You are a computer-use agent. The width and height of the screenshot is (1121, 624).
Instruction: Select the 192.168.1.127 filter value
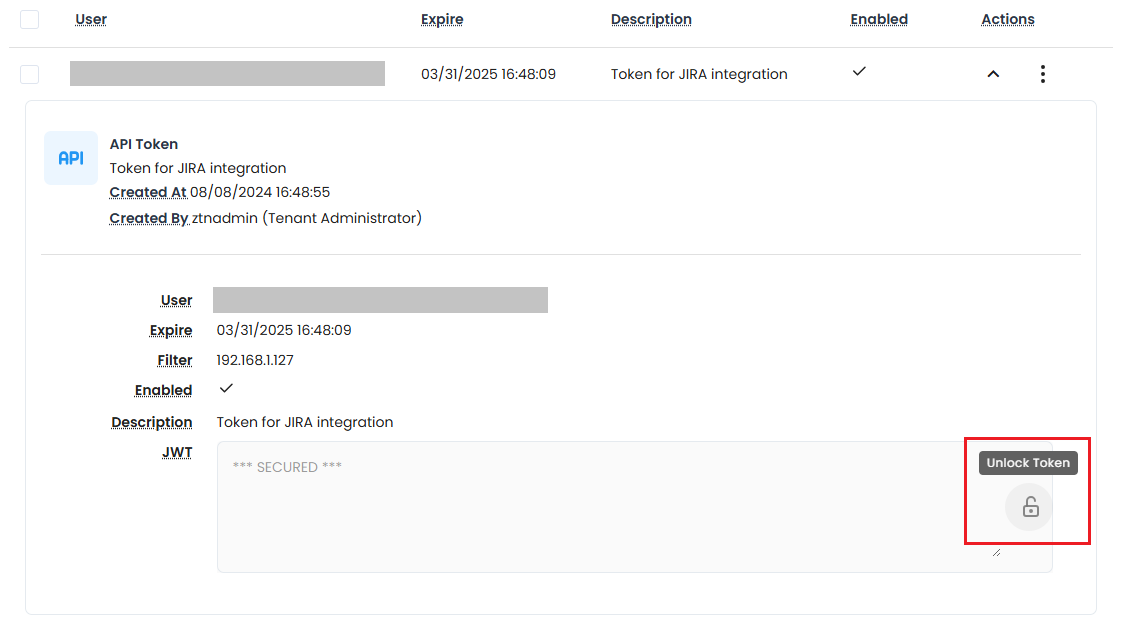[x=255, y=360]
